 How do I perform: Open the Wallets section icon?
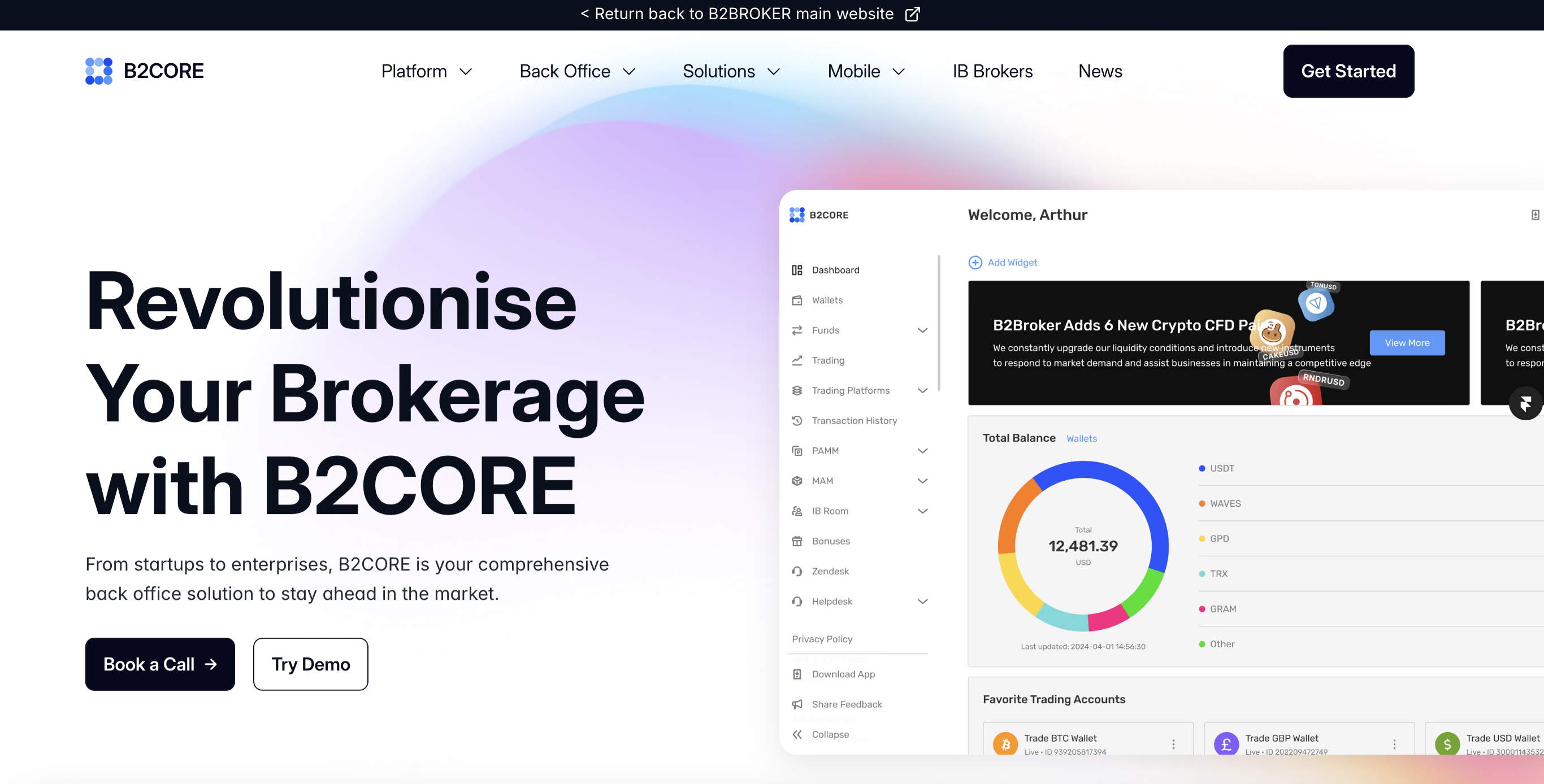pyautogui.click(x=796, y=300)
